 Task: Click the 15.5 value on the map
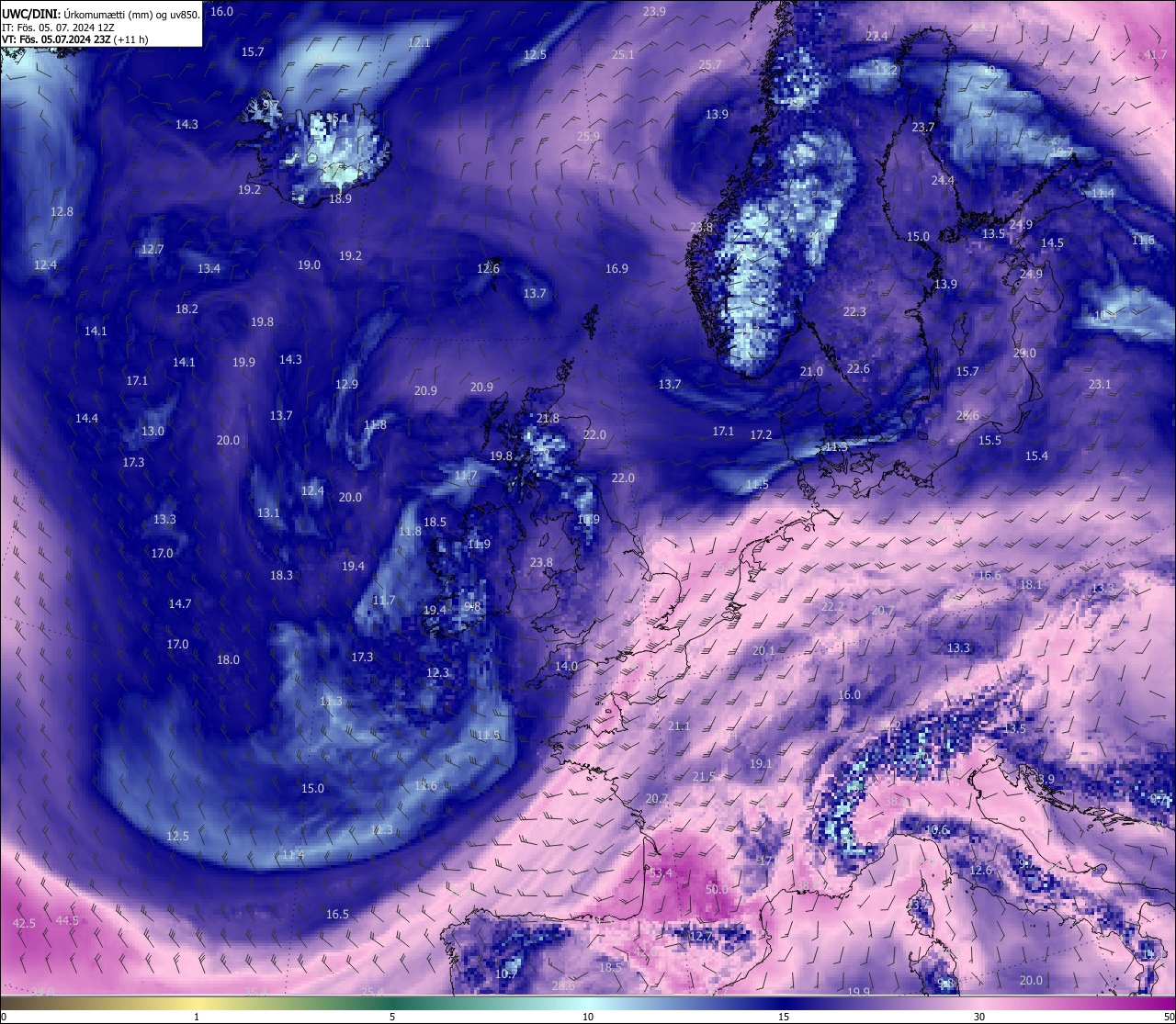pos(989,440)
